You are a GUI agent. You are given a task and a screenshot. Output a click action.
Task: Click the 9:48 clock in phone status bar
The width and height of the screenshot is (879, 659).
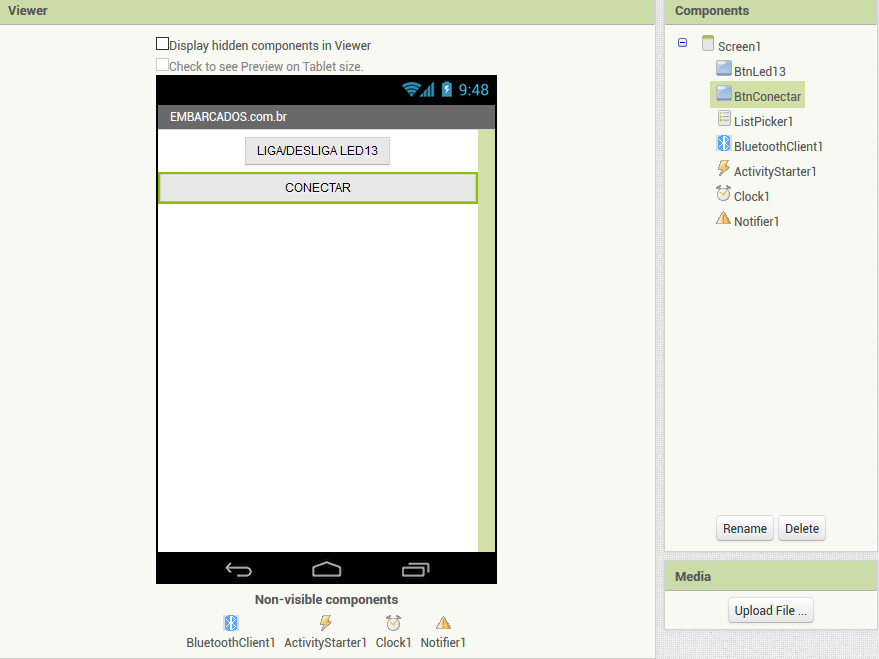pyautogui.click(x=473, y=90)
